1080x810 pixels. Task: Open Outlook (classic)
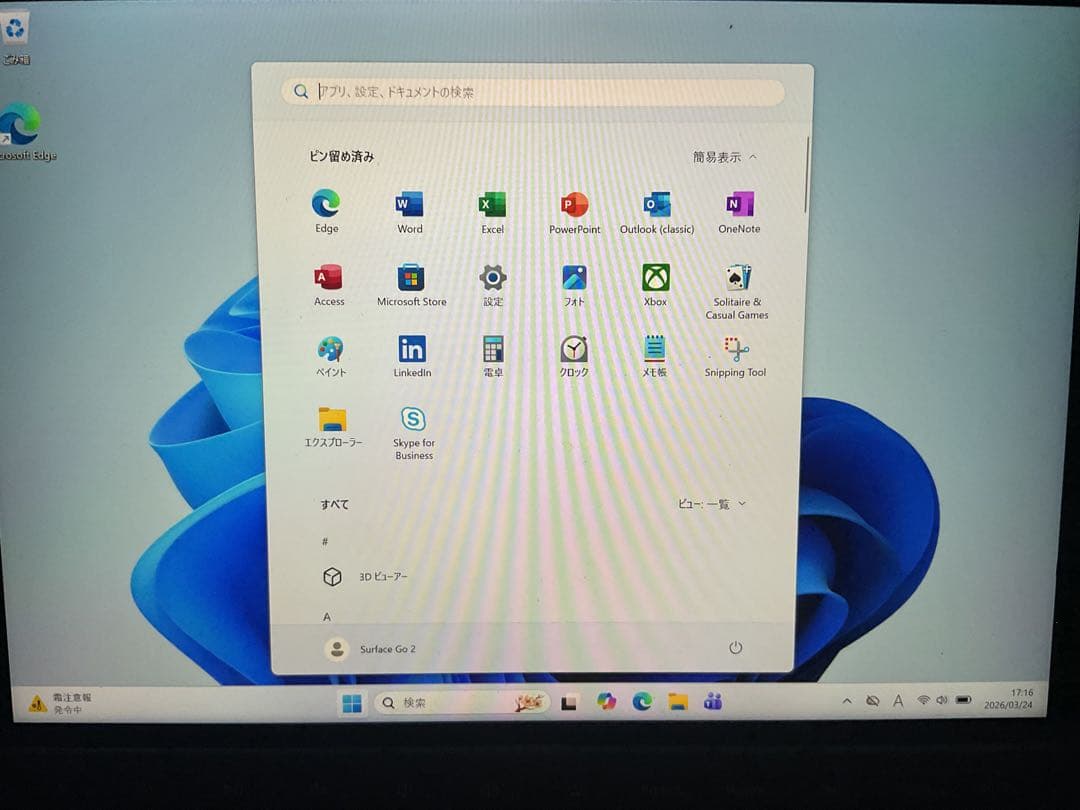(x=656, y=213)
